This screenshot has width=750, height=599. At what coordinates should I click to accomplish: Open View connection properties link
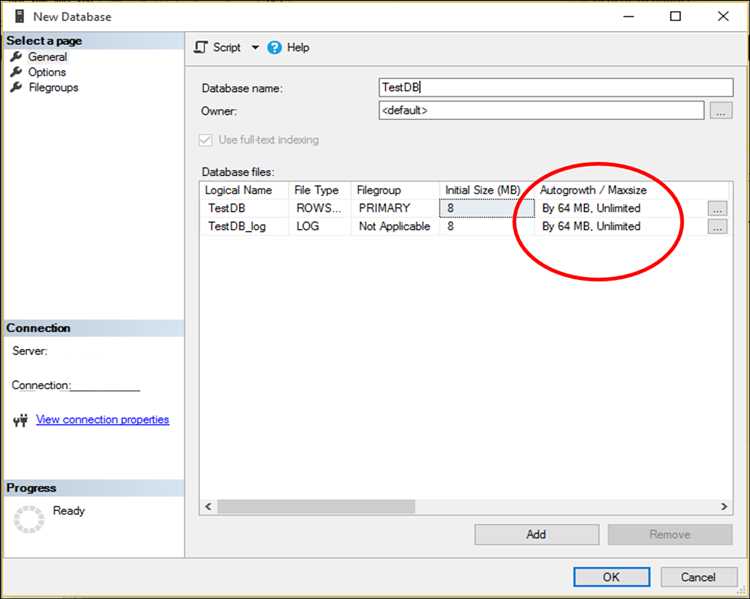point(102,420)
